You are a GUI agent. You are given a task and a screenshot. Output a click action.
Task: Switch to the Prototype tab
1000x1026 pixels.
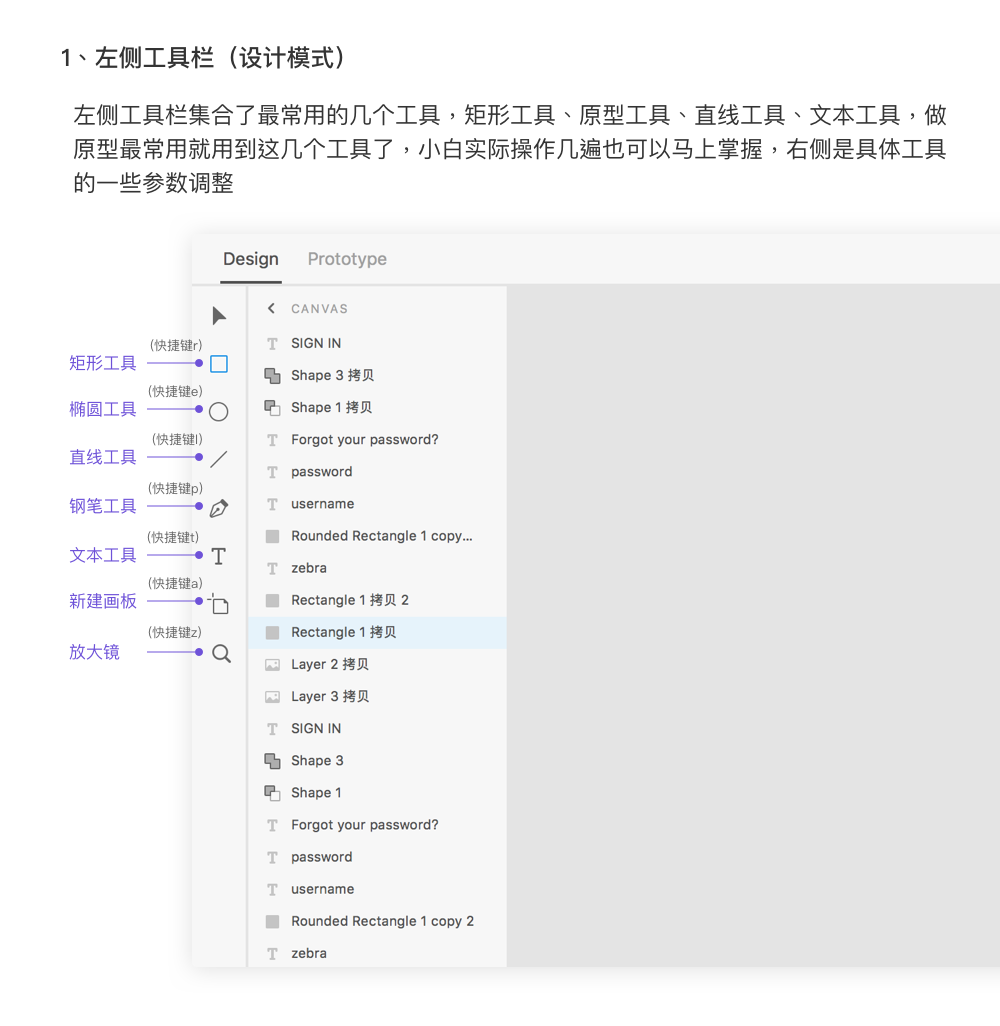tap(347, 259)
